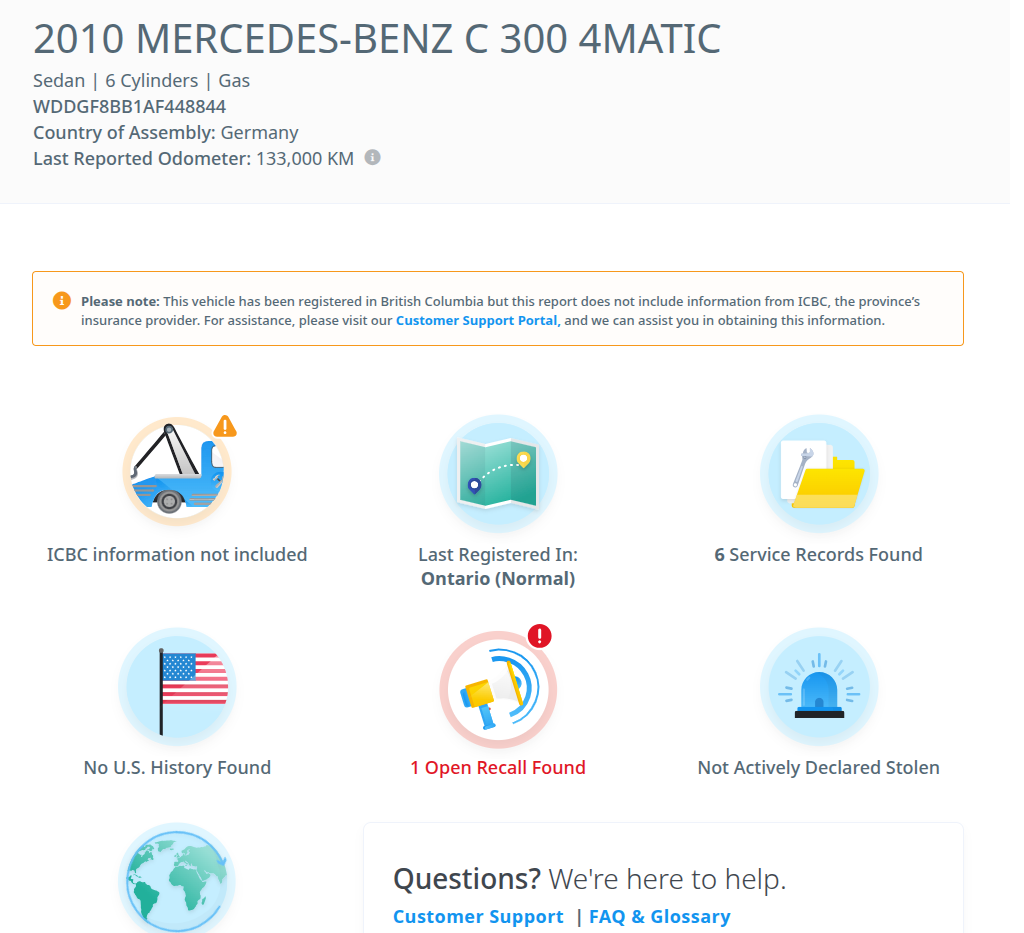Image resolution: width=1024 pixels, height=933 pixels.
Task: Click the U.S. flag history icon
Action: [177, 686]
